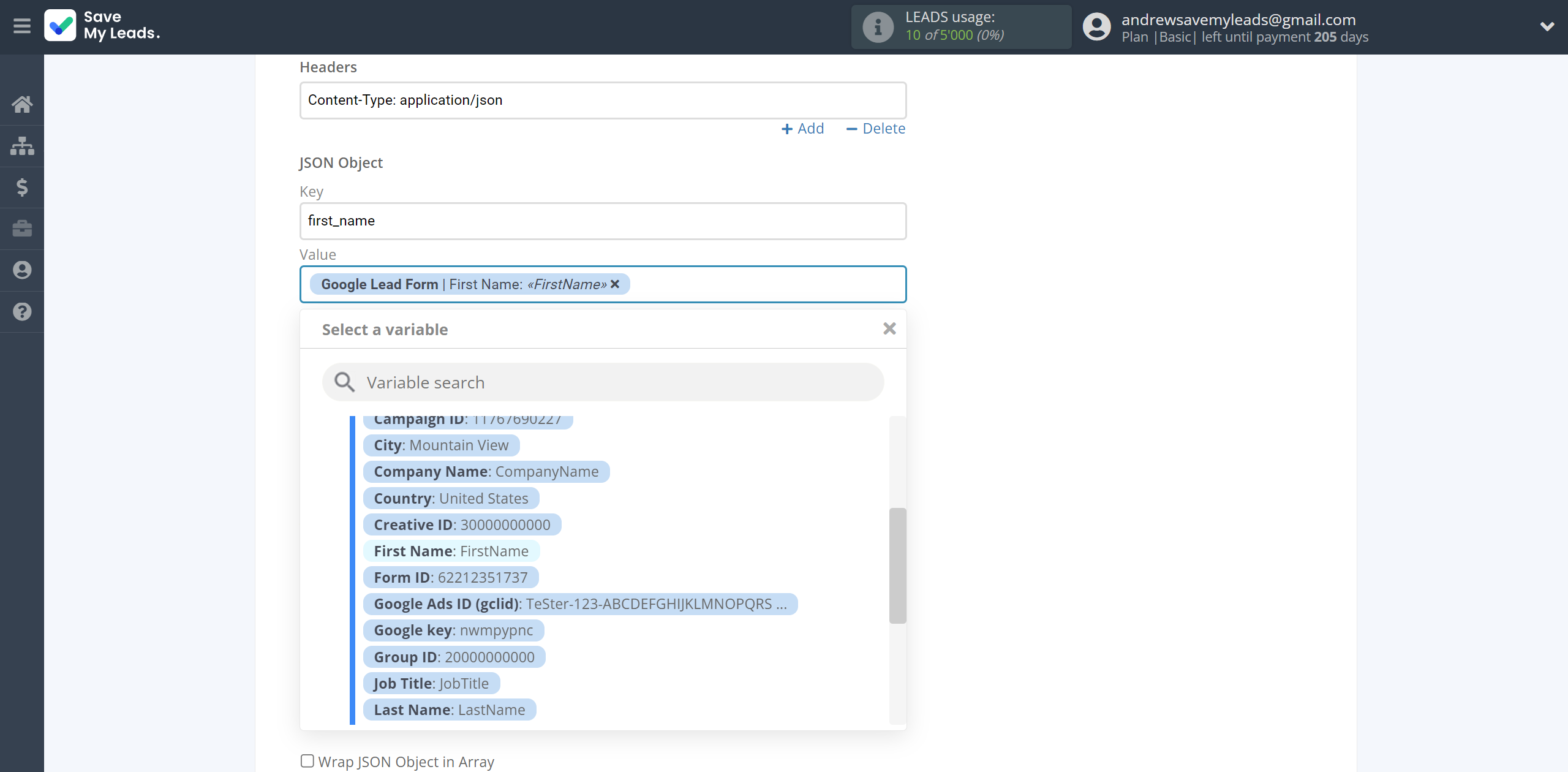Toggle Wrap JSON Object in Array checkbox
Screen dimensions: 1568x772
tap(307, 761)
